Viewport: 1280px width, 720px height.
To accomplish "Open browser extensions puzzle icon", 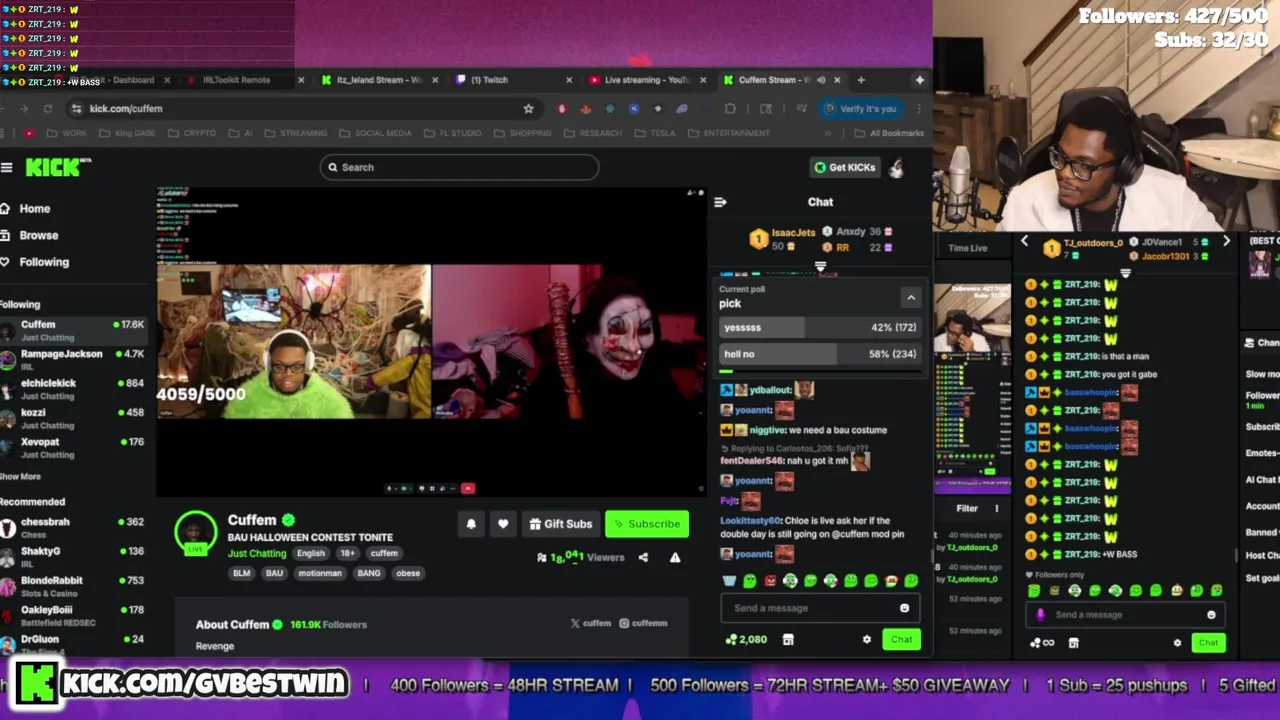I will 730,109.
